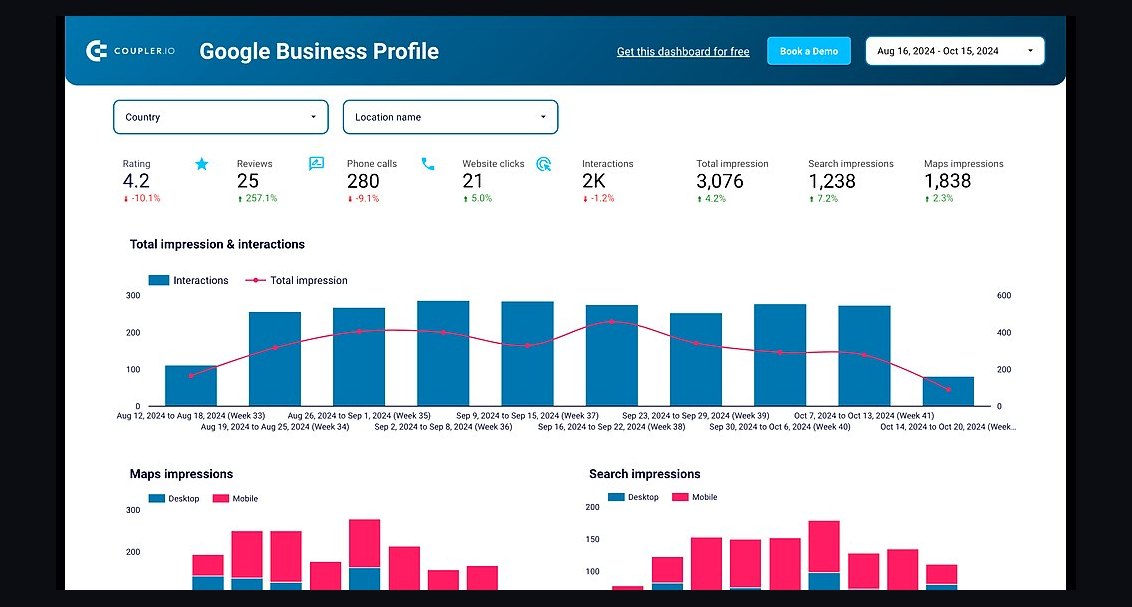Click the Total impression value 3,076
1132x607 pixels.
pos(720,181)
